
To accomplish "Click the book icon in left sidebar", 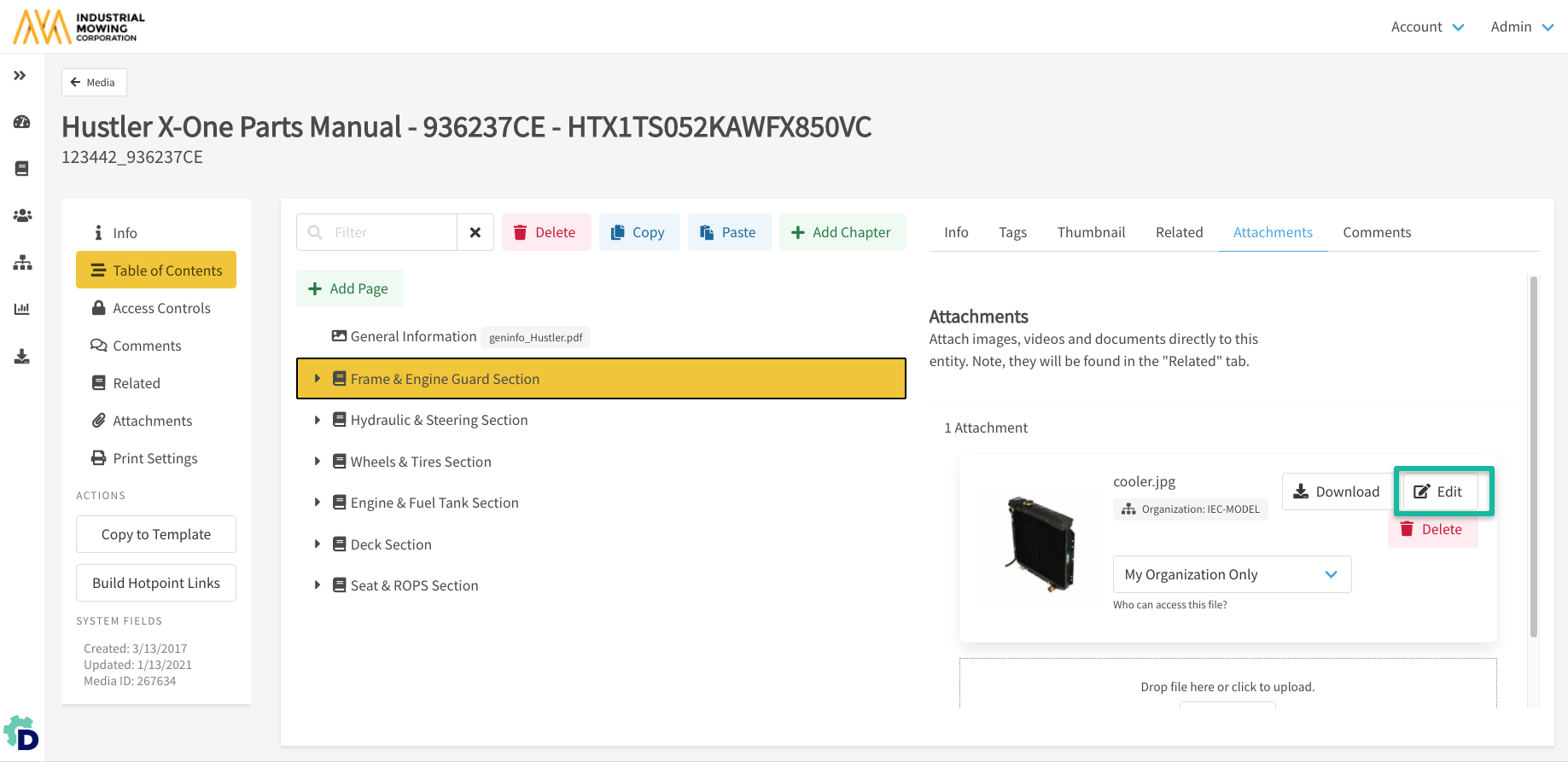I will coord(22,169).
